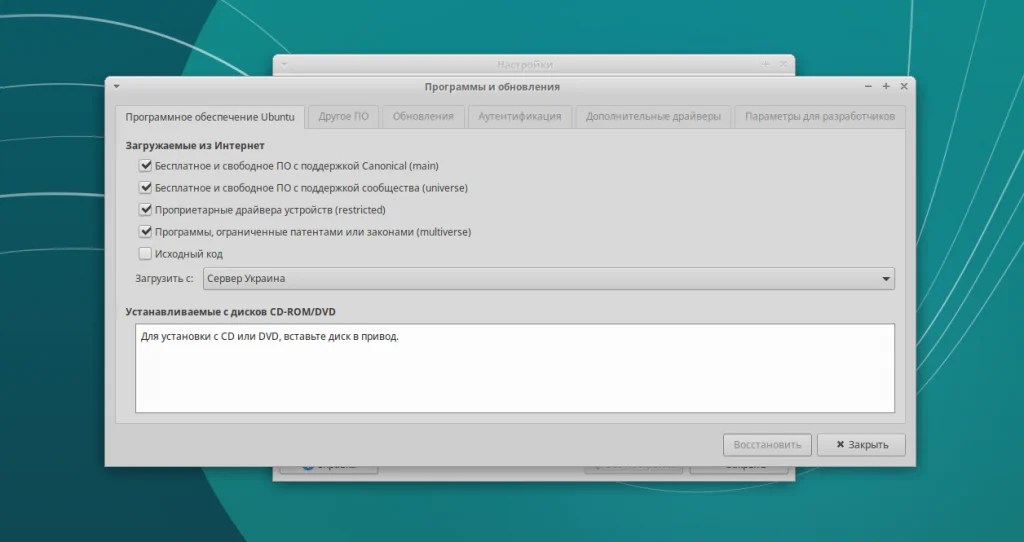
Task: Click inside the CD-ROM/DVD sources list
Action: pos(515,368)
